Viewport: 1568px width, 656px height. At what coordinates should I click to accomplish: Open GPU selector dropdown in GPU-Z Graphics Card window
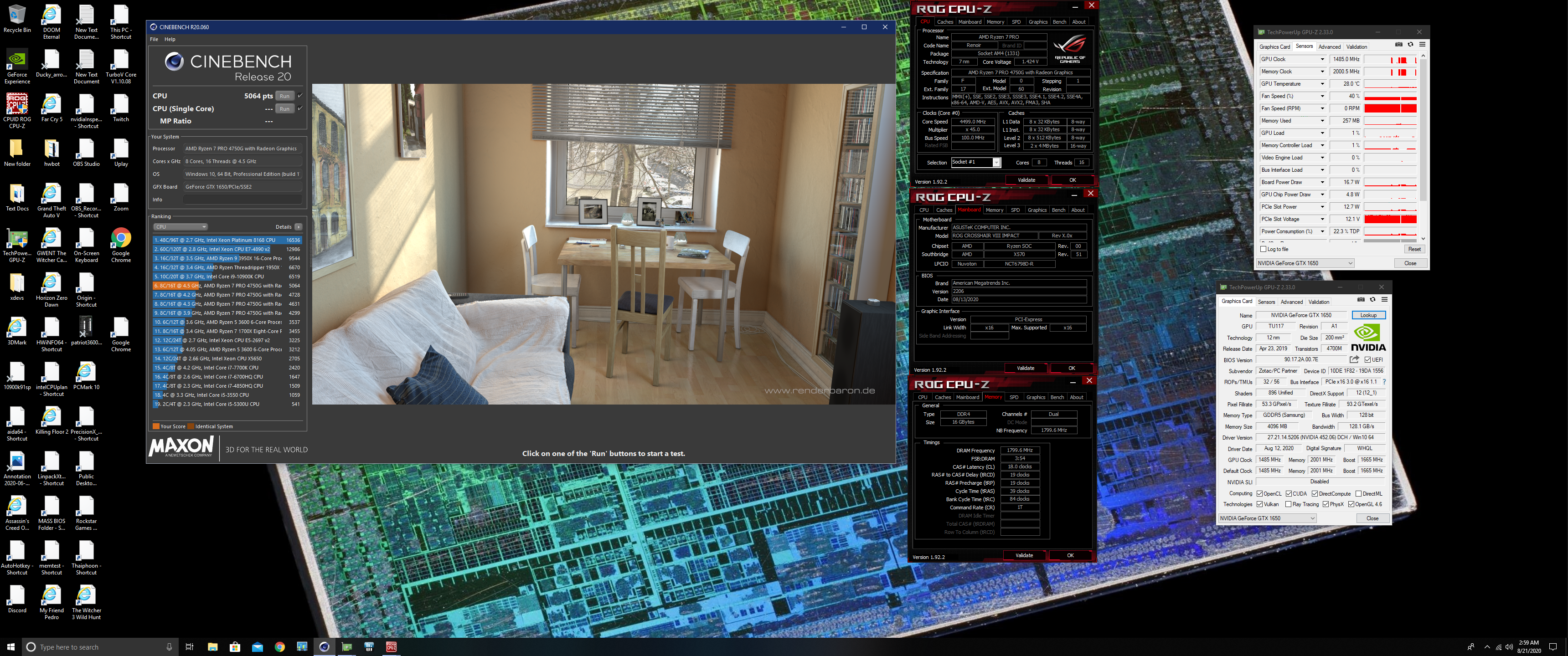pos(1267,518)
